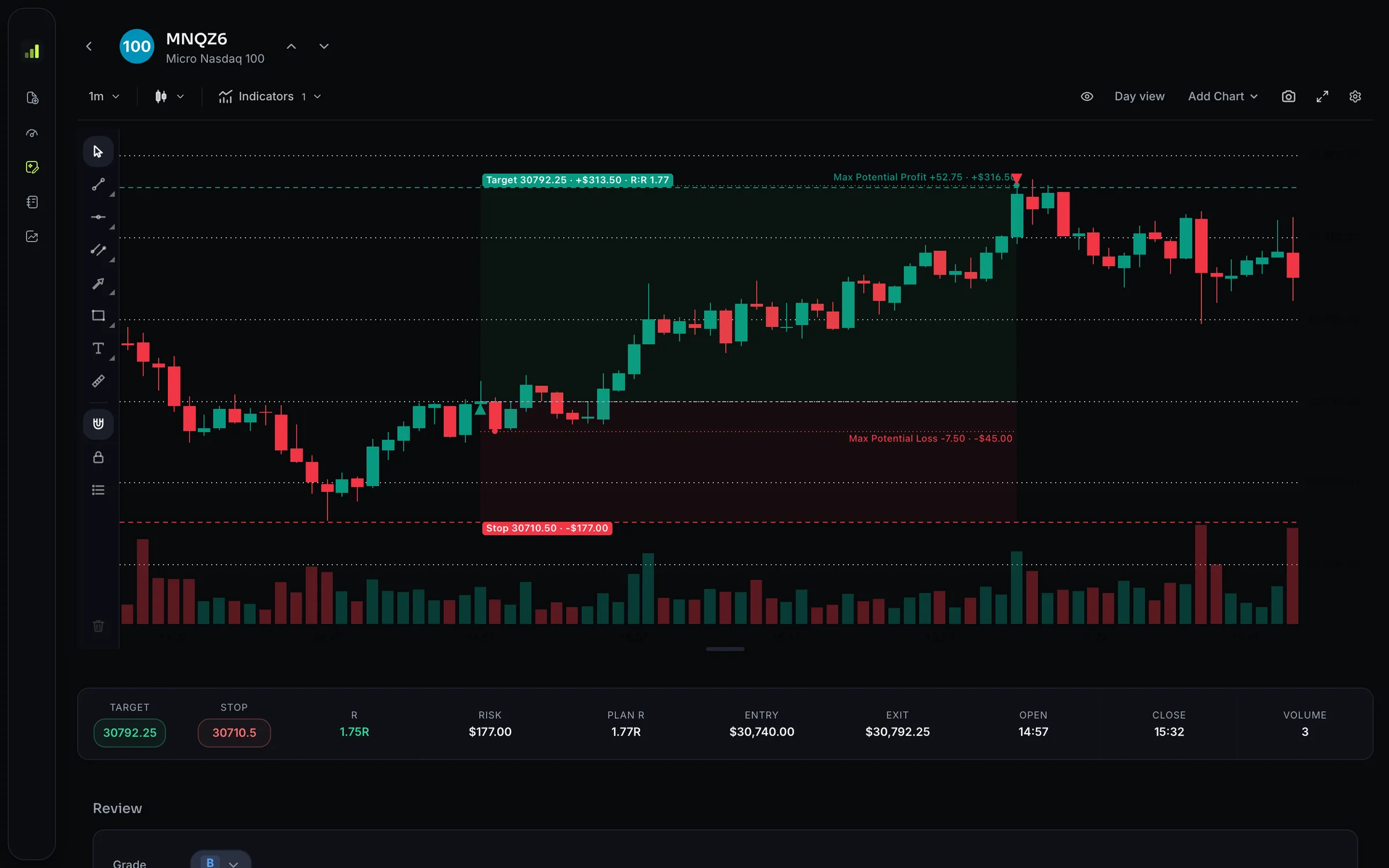Click the entry price $30,740.00 value
The image size is (1389, 868).
(x=762, y=732)
